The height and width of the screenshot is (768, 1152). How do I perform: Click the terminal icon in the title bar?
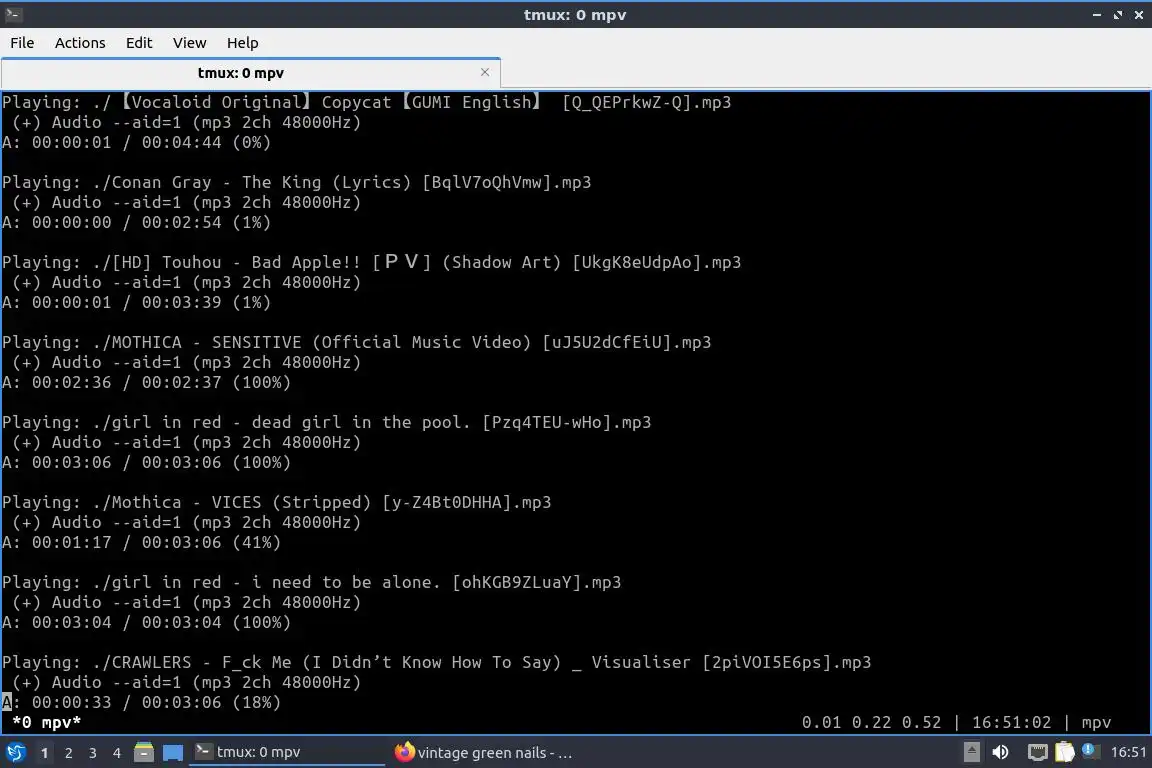(13, 14)
